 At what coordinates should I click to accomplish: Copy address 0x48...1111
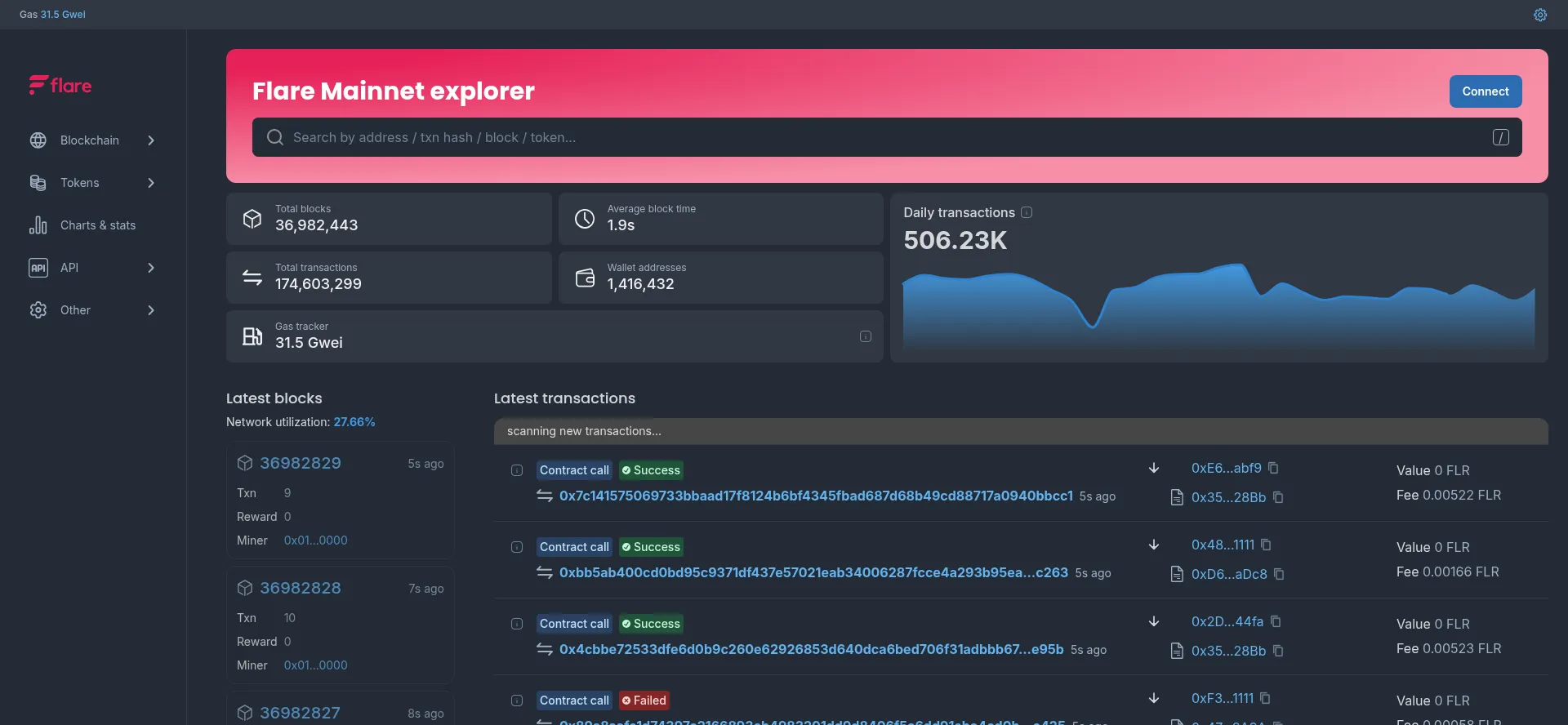[1266, 545]
